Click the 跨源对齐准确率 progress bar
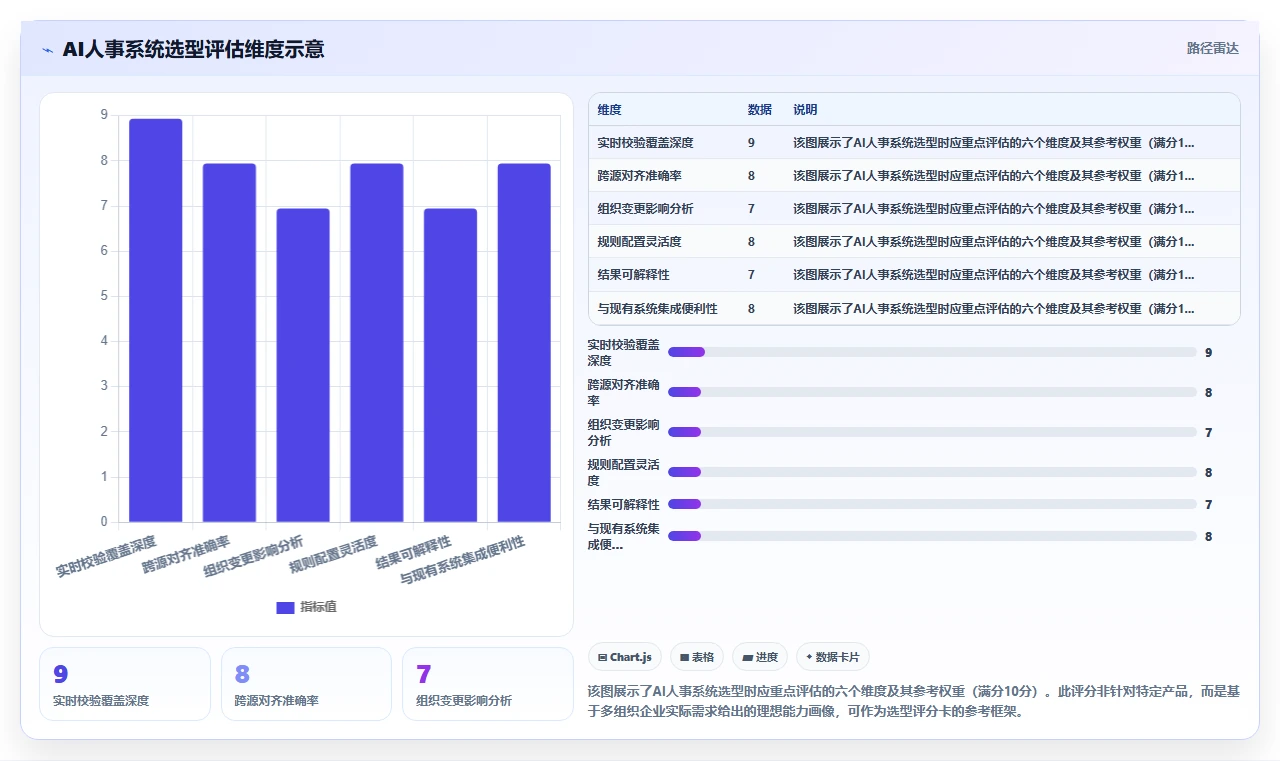Viewport: 1280px width, 761px height. [932, 392]
